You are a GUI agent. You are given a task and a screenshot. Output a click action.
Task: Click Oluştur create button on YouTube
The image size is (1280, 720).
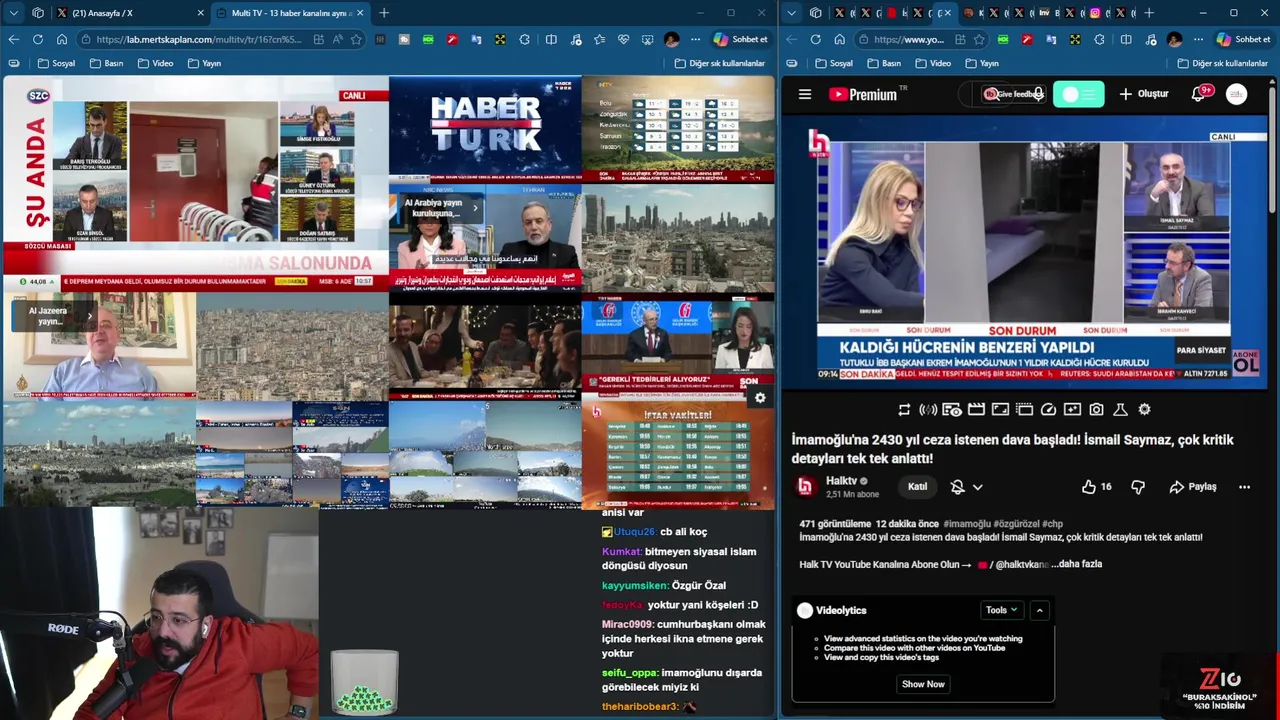(1144, 94)
